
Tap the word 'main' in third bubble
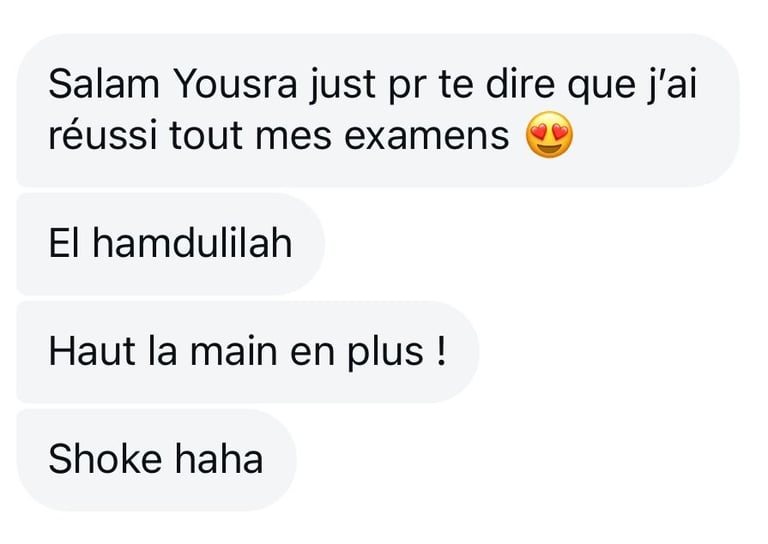(234, 352)
